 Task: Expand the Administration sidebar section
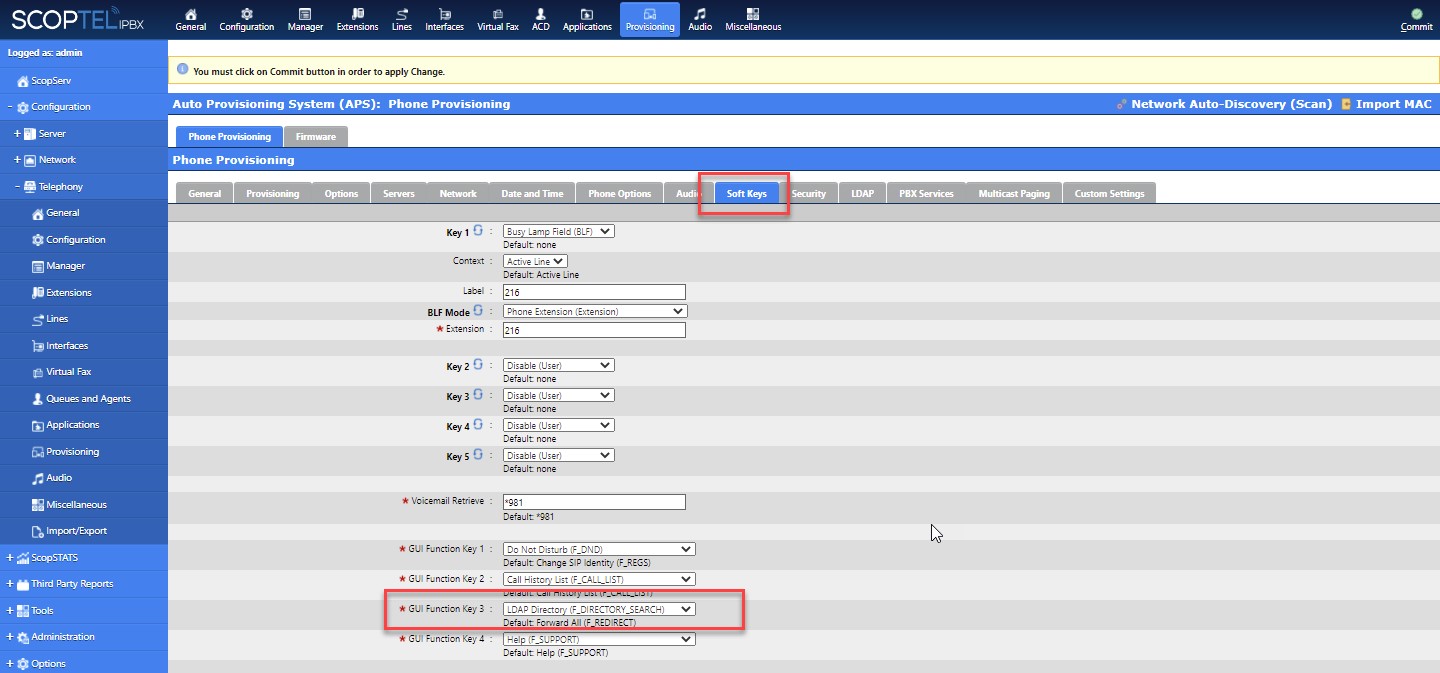[10, 637]
